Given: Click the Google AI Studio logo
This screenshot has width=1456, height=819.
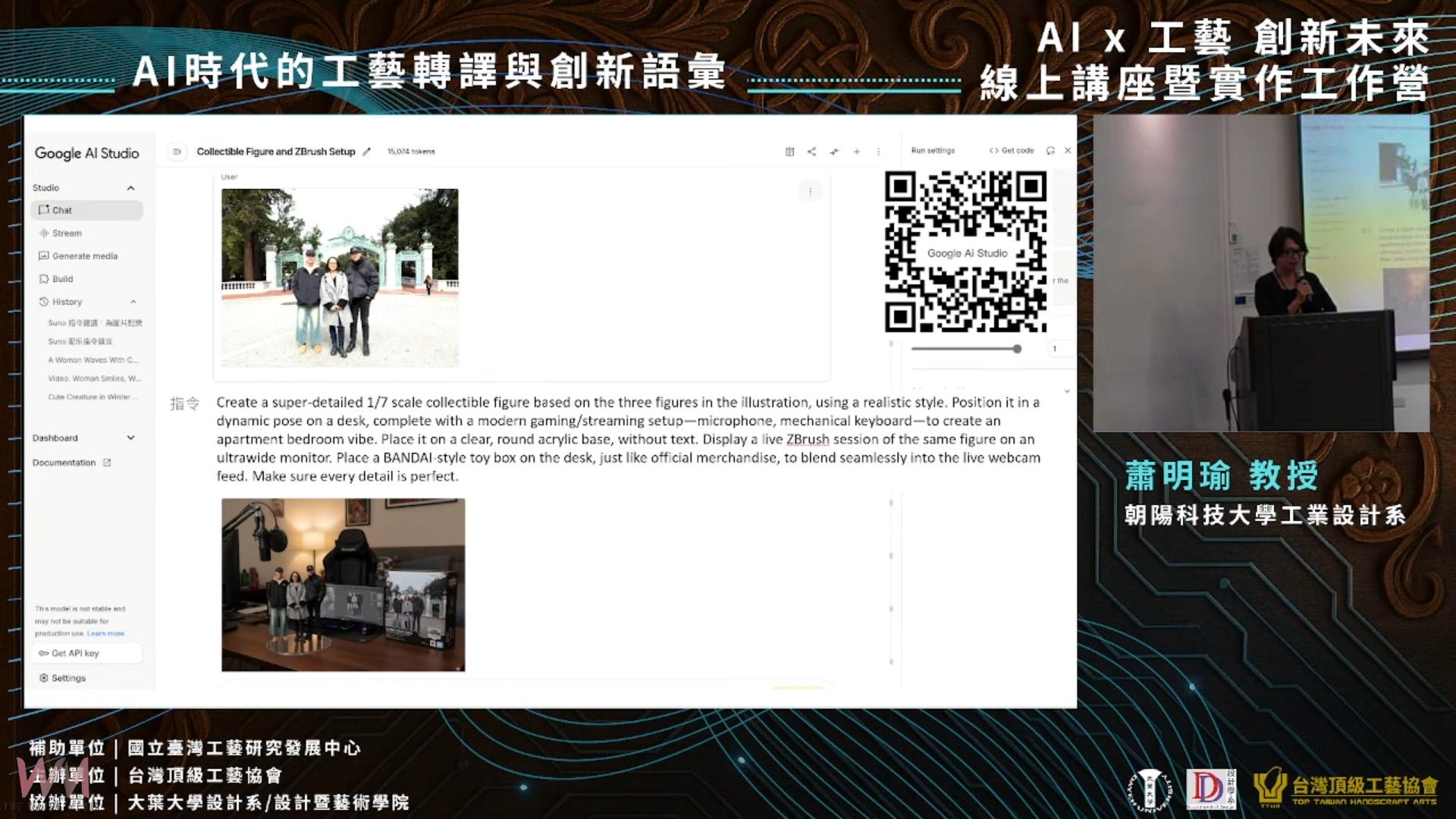Looking at the screenshot, I should (87, 153).
